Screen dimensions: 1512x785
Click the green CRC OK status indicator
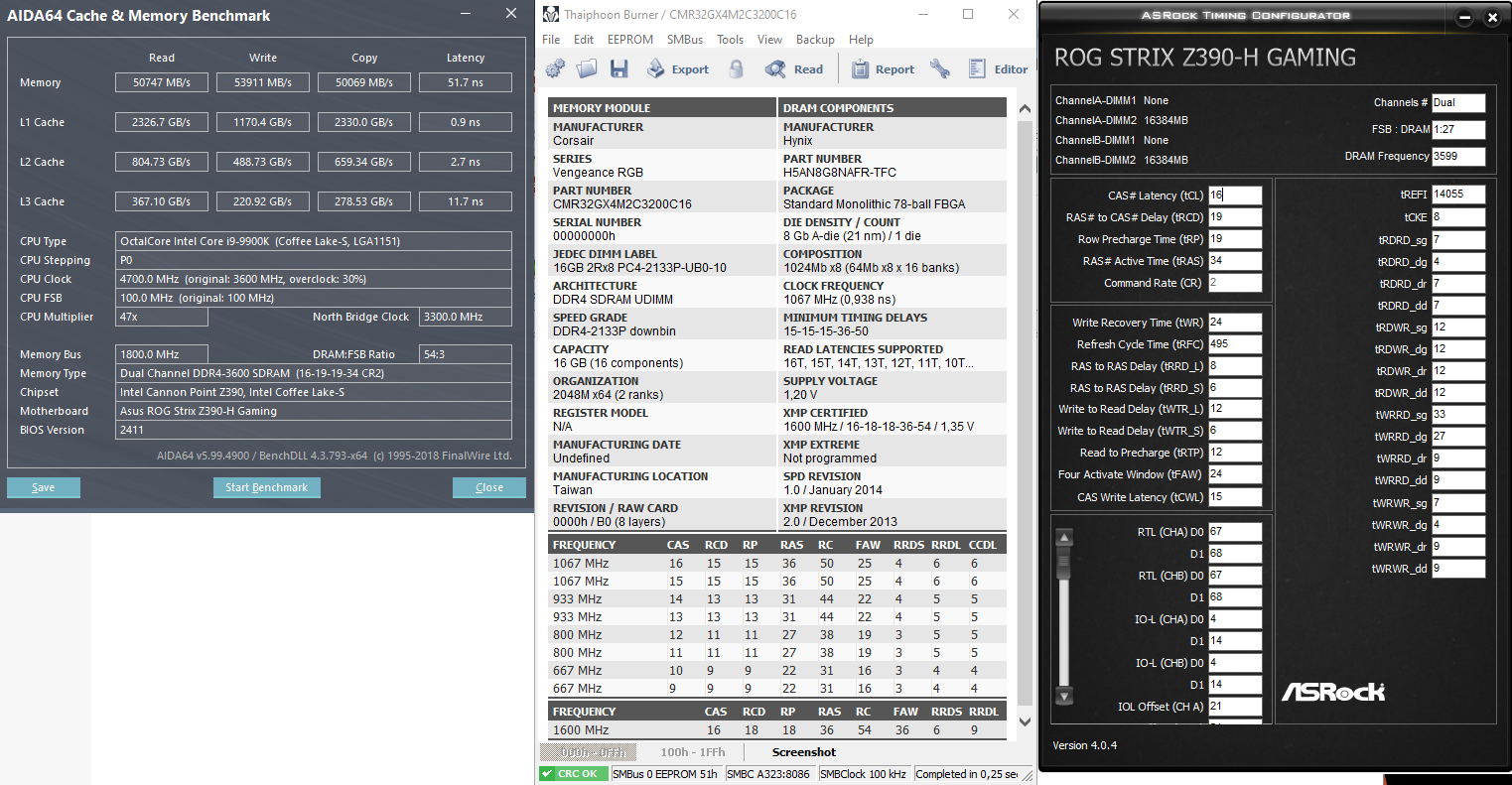coord(575,774)
